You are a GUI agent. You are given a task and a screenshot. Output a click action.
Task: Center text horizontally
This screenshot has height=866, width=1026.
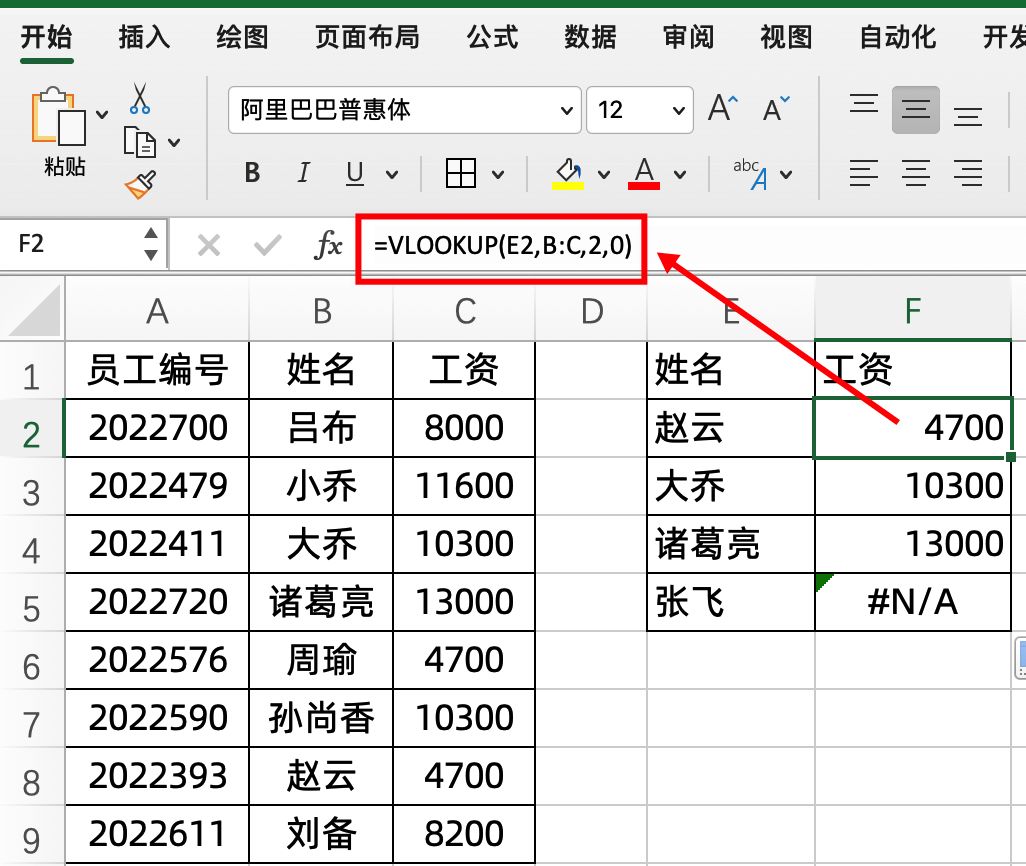tap(915, 173)
